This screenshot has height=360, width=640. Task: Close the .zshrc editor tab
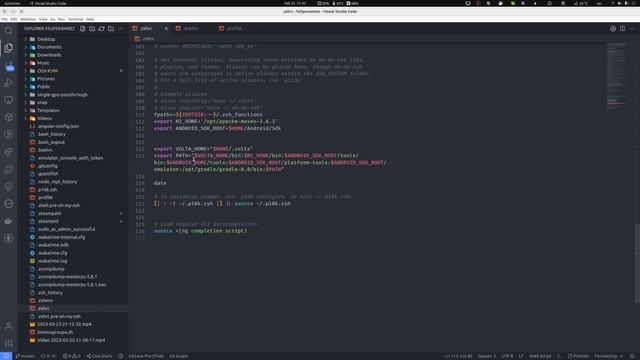coord(166,29)
